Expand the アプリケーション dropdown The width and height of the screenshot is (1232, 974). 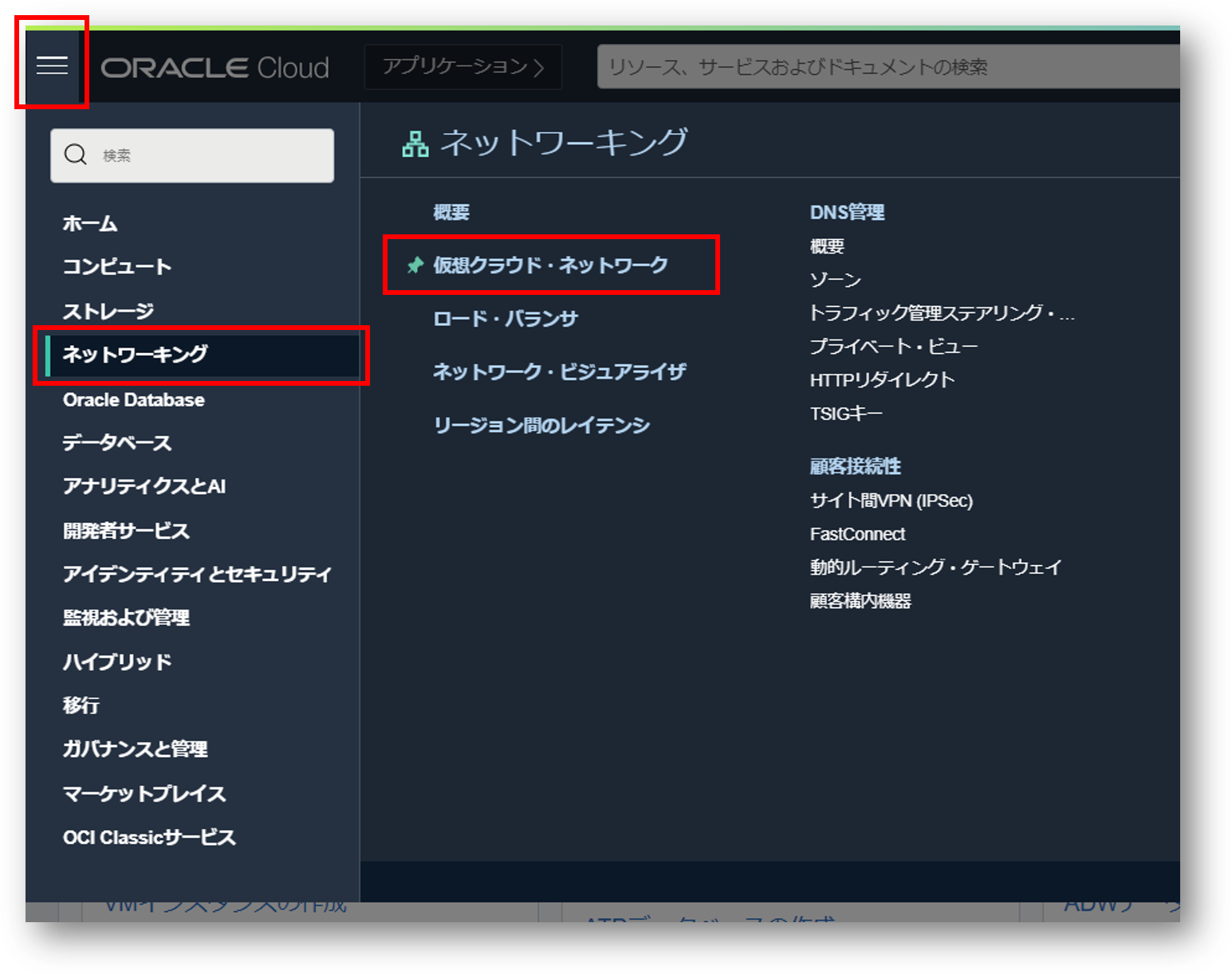click(x=462, y=67)
